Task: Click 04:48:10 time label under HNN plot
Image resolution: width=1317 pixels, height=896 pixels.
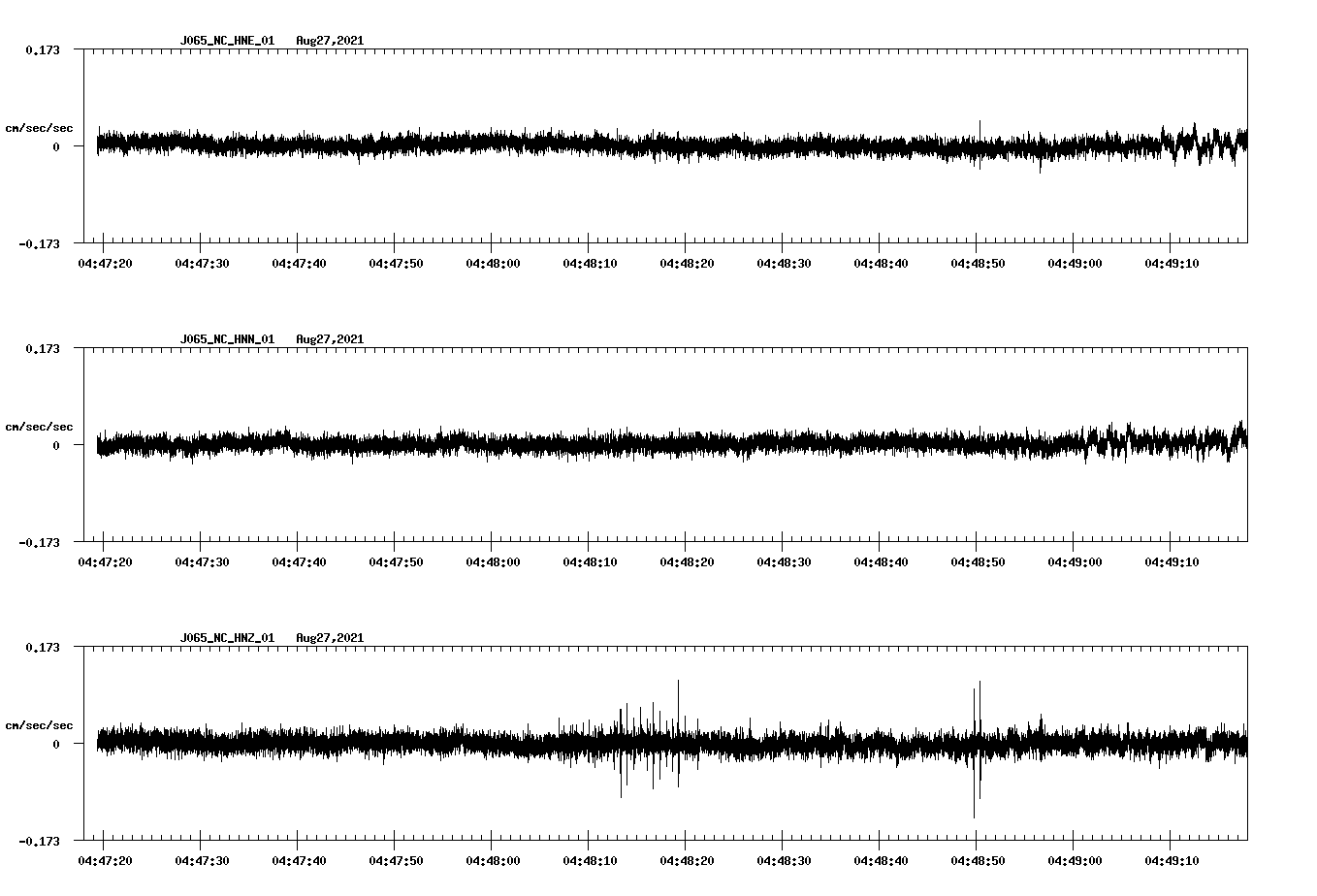Action: pos(590,561)
